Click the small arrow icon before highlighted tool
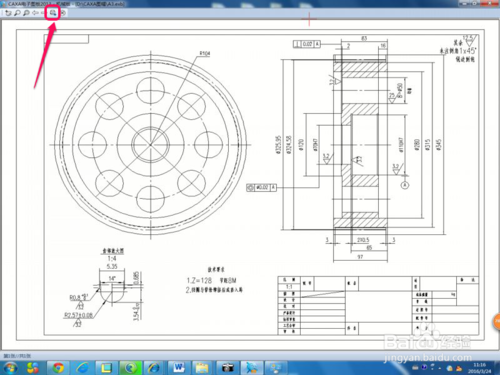This screenshot has width=500, height=375. [x=42, y=13]
